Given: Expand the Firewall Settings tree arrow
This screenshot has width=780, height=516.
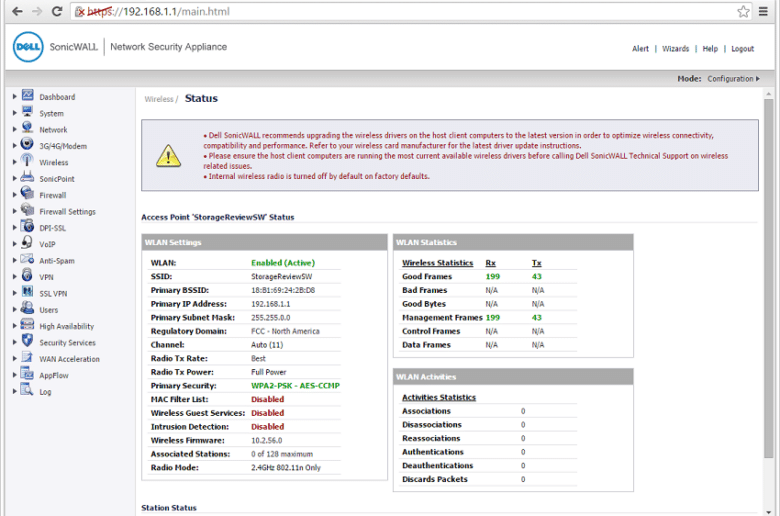Looking at the screenshot, I should (14, 211).
